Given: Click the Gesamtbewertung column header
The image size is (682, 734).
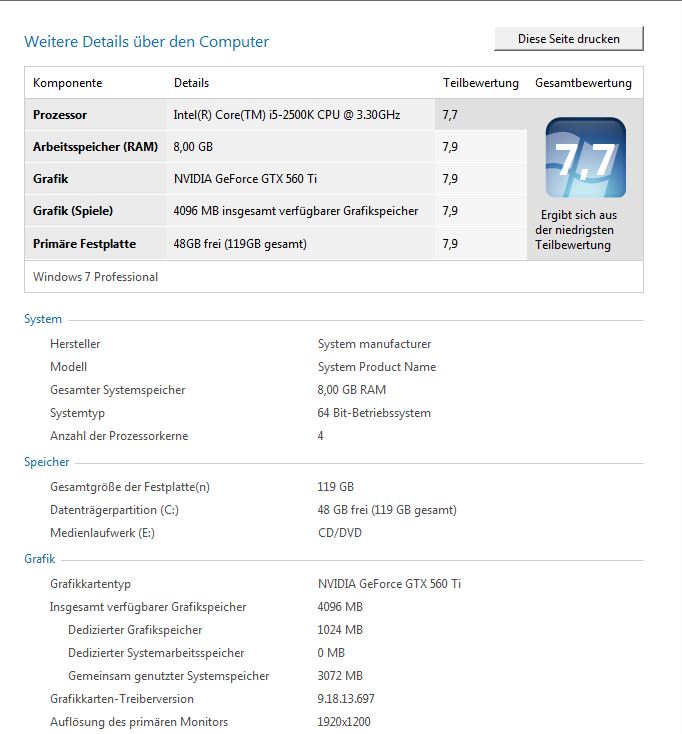Looking at the screenshot, I should pyautogui.click(x=583, y=83).
